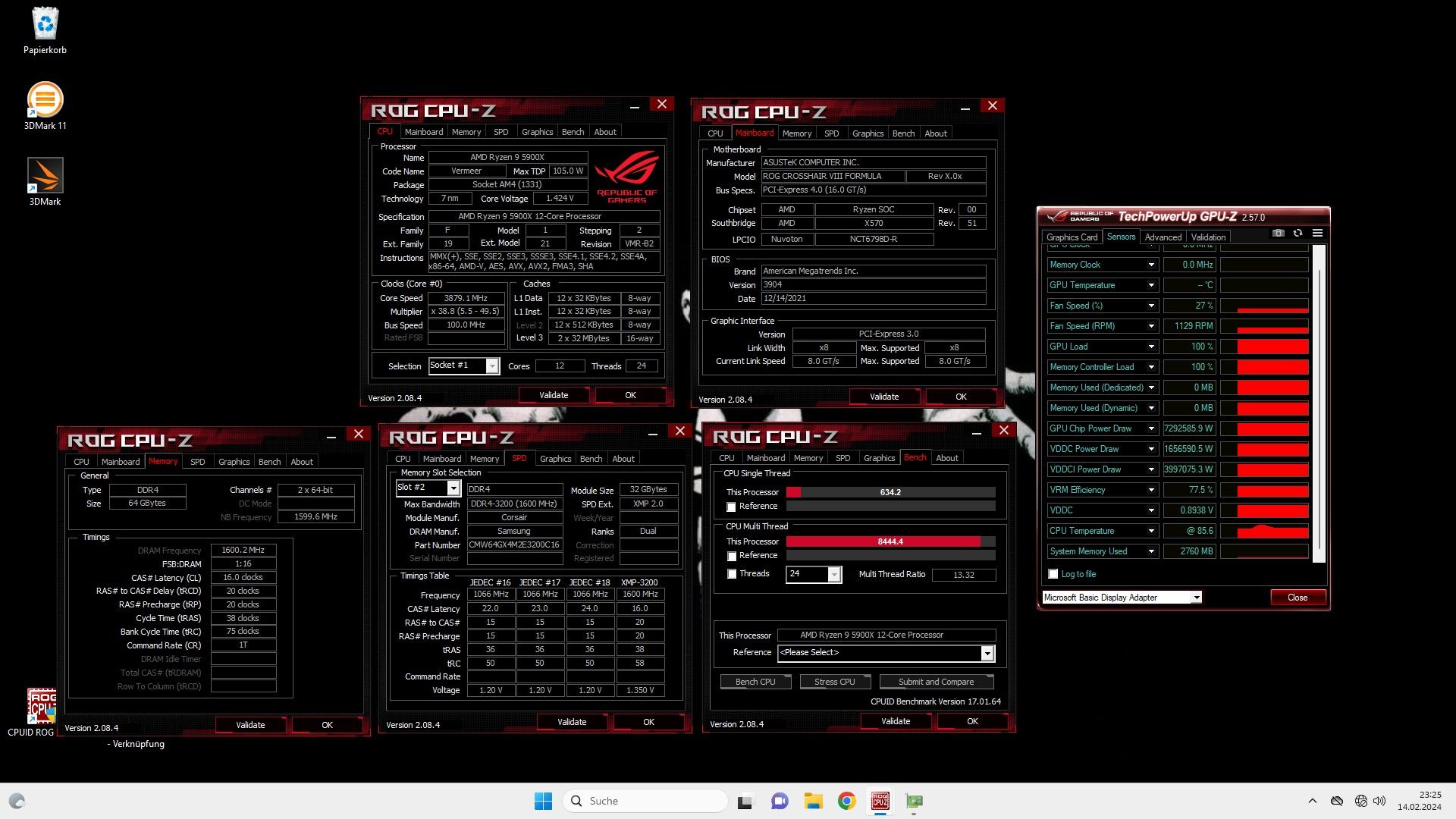This screenshot has height=819, width=1456.
Task: Toggle the Threads checkbox in Bench
Action: pyautogui.click(x=732, y=574)
